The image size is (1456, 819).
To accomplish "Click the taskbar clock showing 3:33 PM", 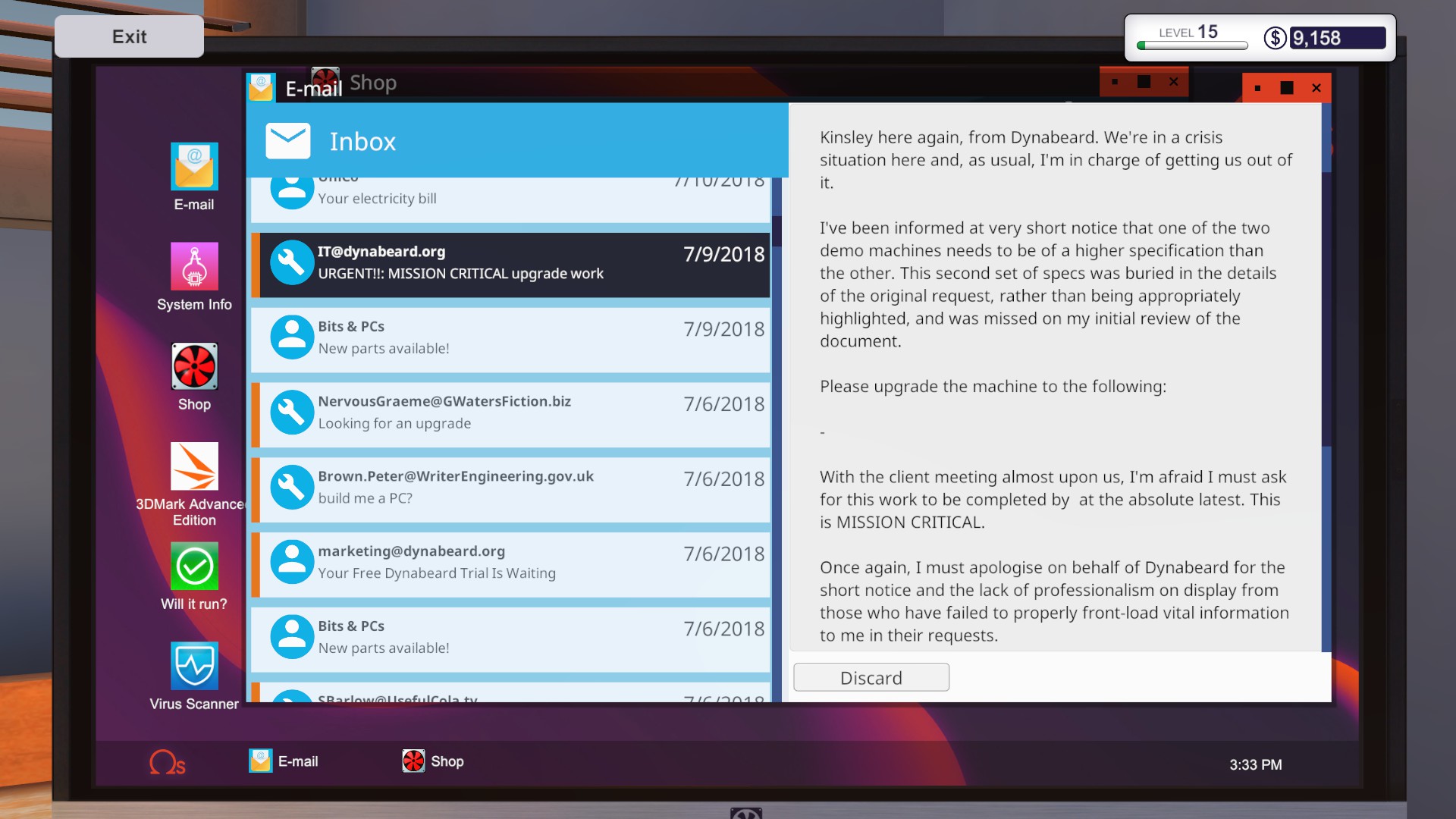I will (1256, 764).
